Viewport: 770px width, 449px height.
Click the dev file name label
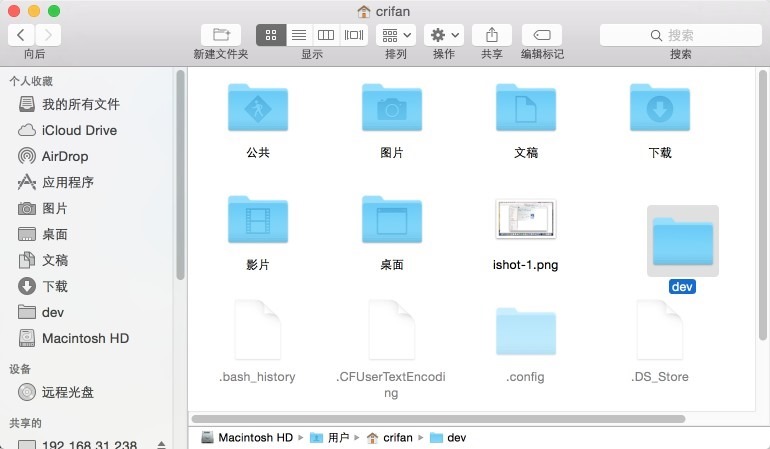tap(682, 286)
